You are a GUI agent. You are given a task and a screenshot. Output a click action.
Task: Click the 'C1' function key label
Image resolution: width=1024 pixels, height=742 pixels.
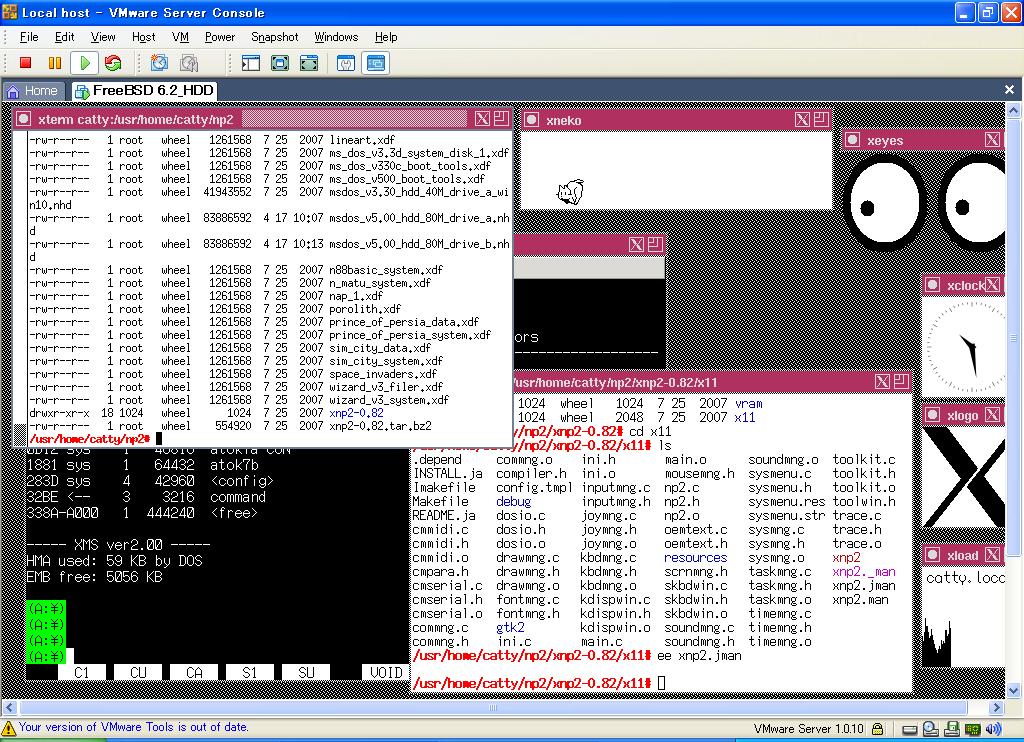coord(82,672)
